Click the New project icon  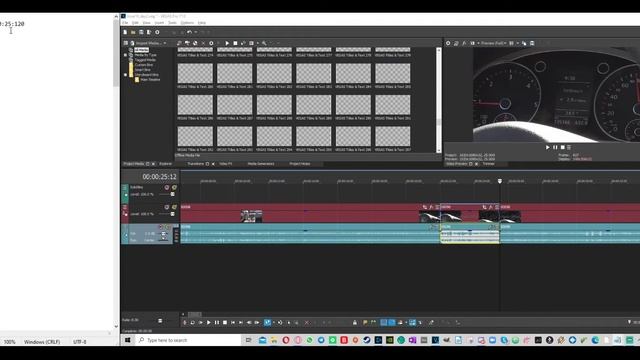coord(125,32)
